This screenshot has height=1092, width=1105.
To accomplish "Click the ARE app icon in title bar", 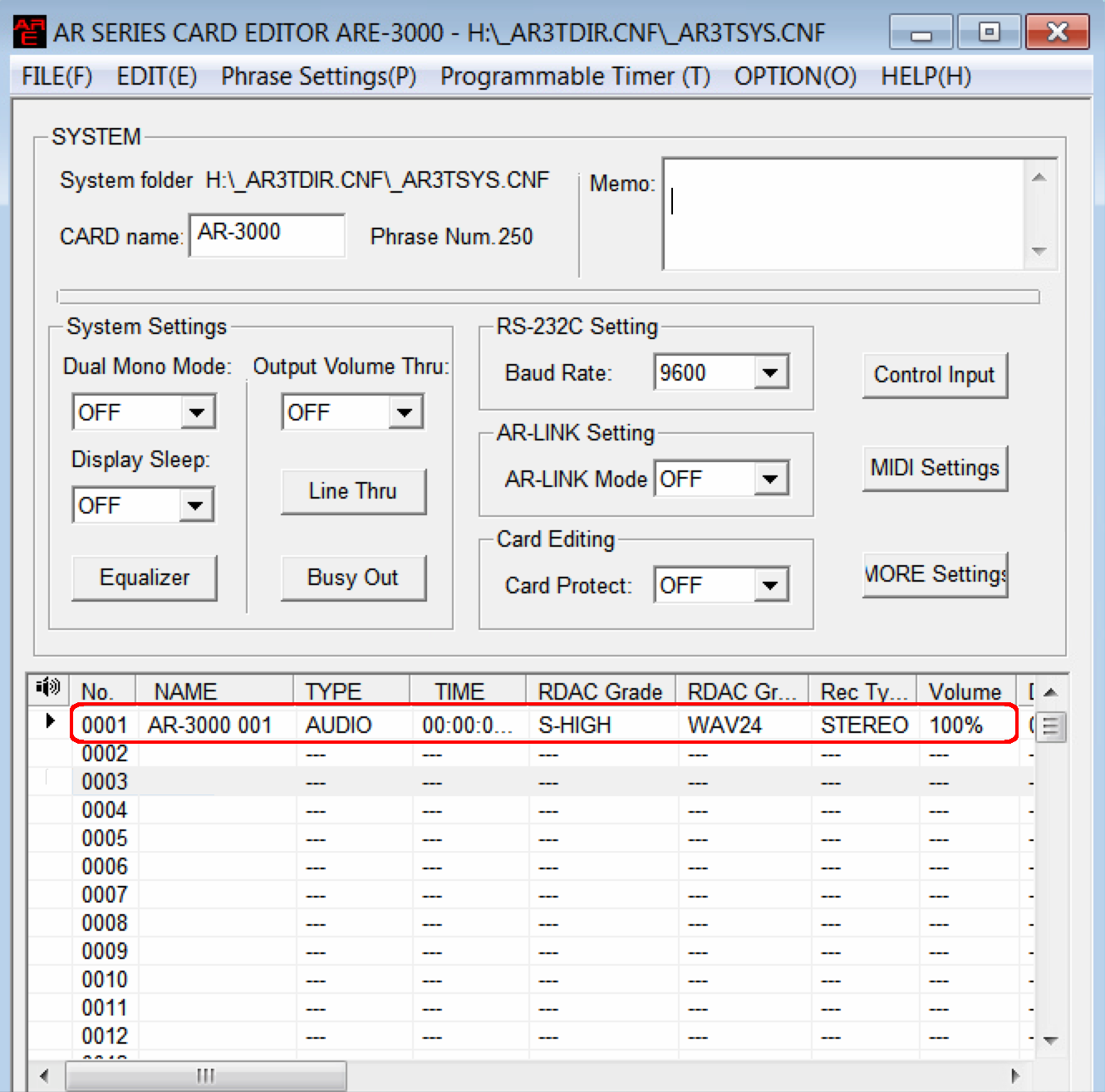I will point(30,32).
